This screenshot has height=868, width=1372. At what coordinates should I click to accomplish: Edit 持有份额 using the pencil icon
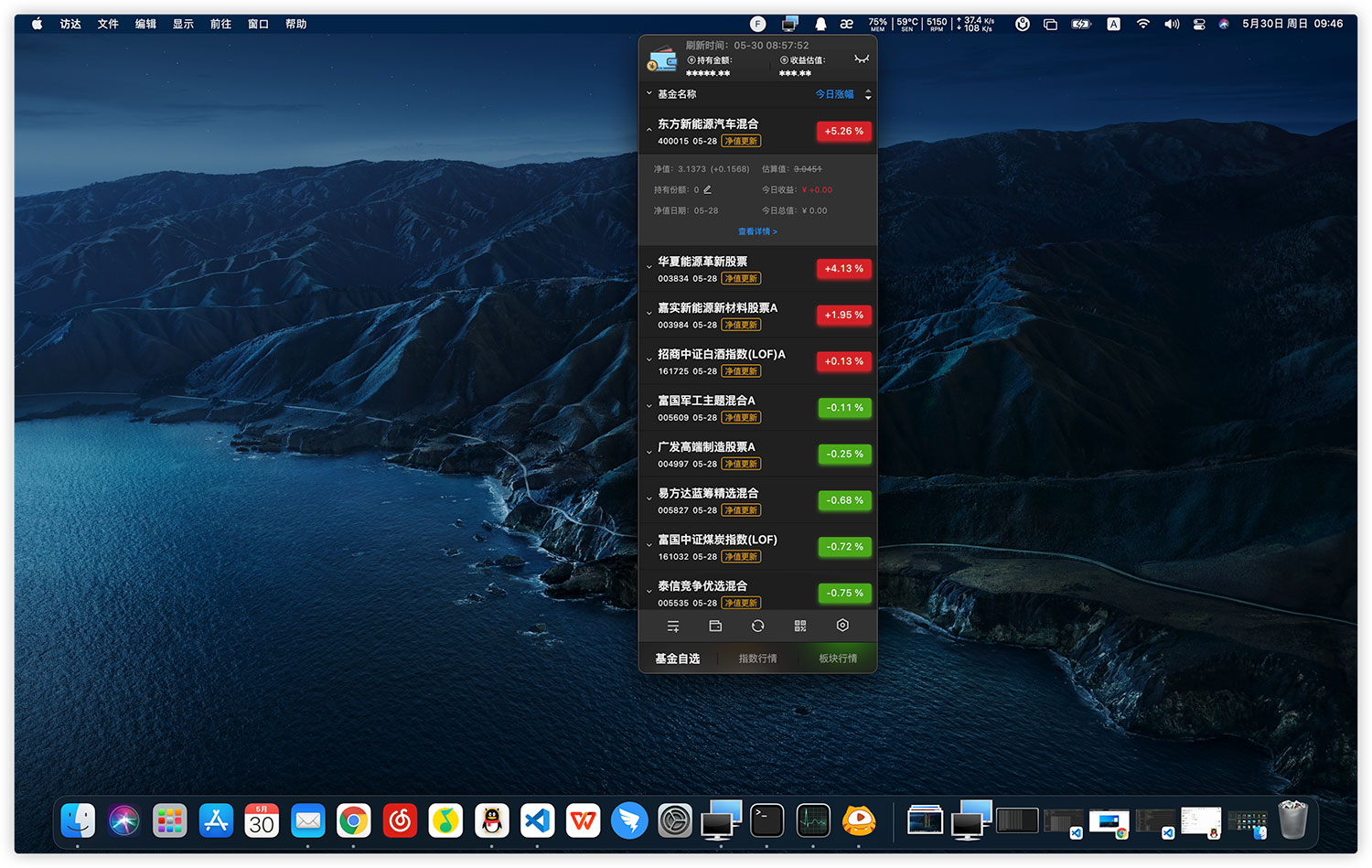point(706,189)
